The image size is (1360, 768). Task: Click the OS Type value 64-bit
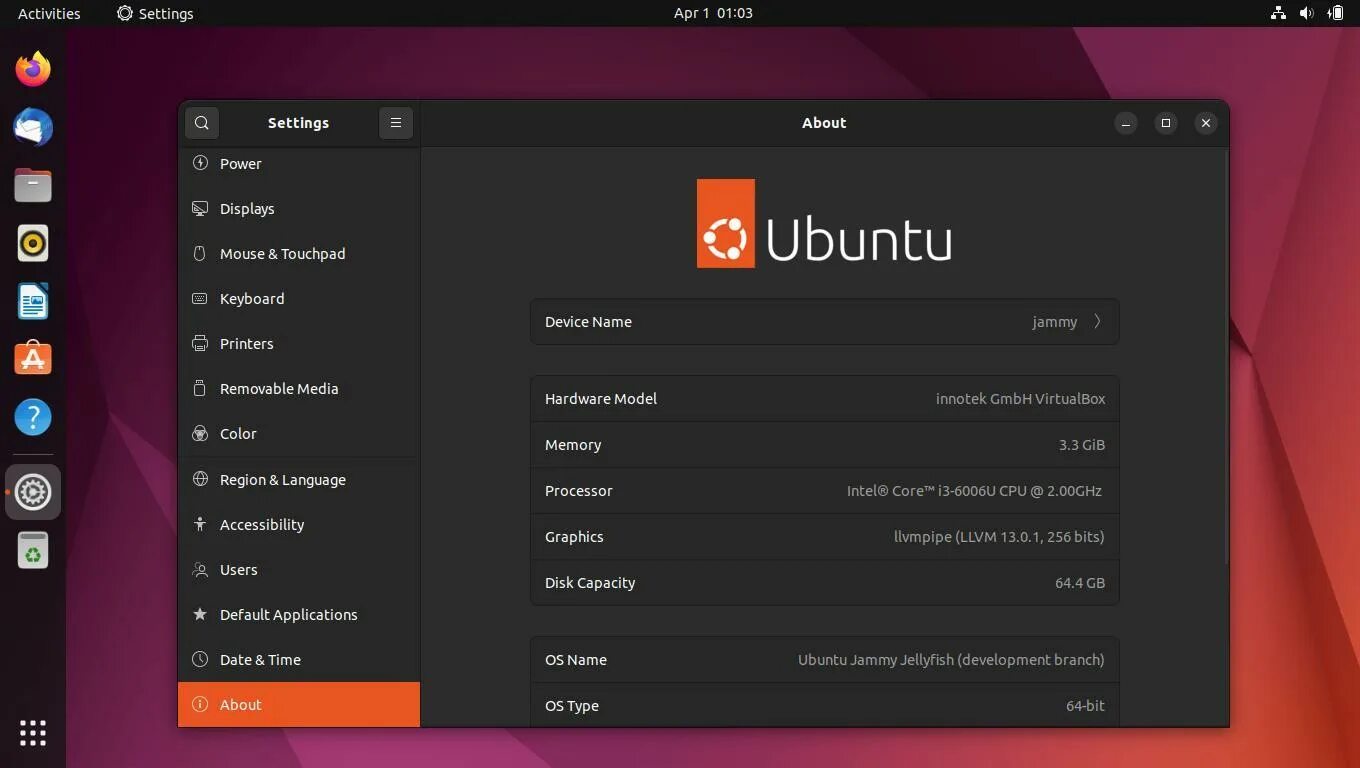1085,705
